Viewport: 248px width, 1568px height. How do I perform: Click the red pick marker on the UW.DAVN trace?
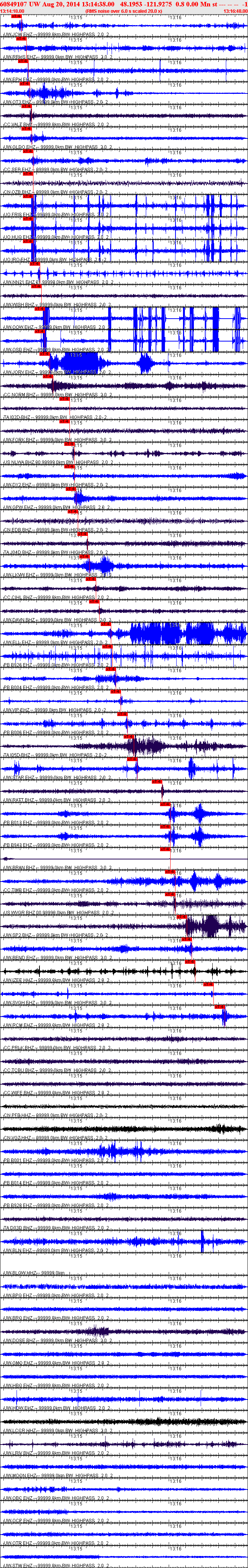point(94,601)
